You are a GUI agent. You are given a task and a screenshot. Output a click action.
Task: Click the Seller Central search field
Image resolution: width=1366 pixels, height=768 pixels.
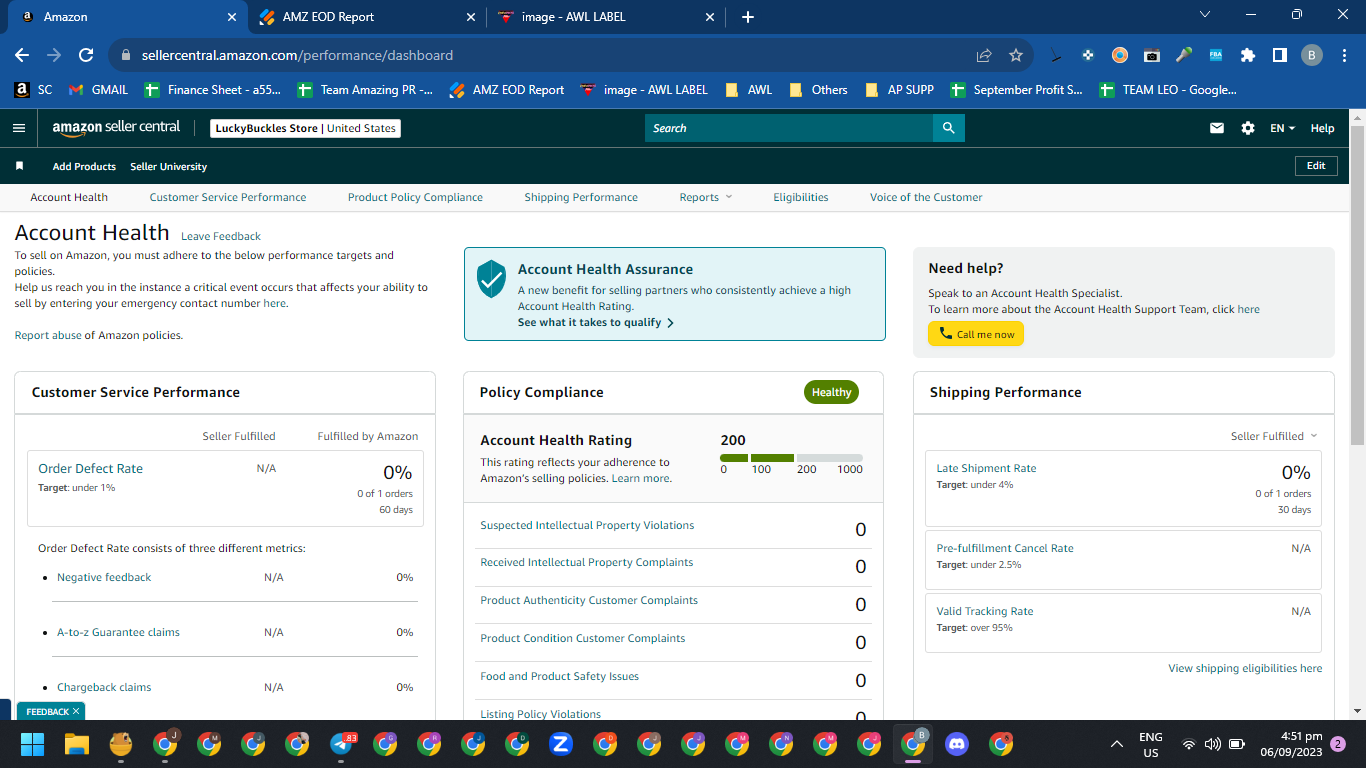click(x=789, y=128)
